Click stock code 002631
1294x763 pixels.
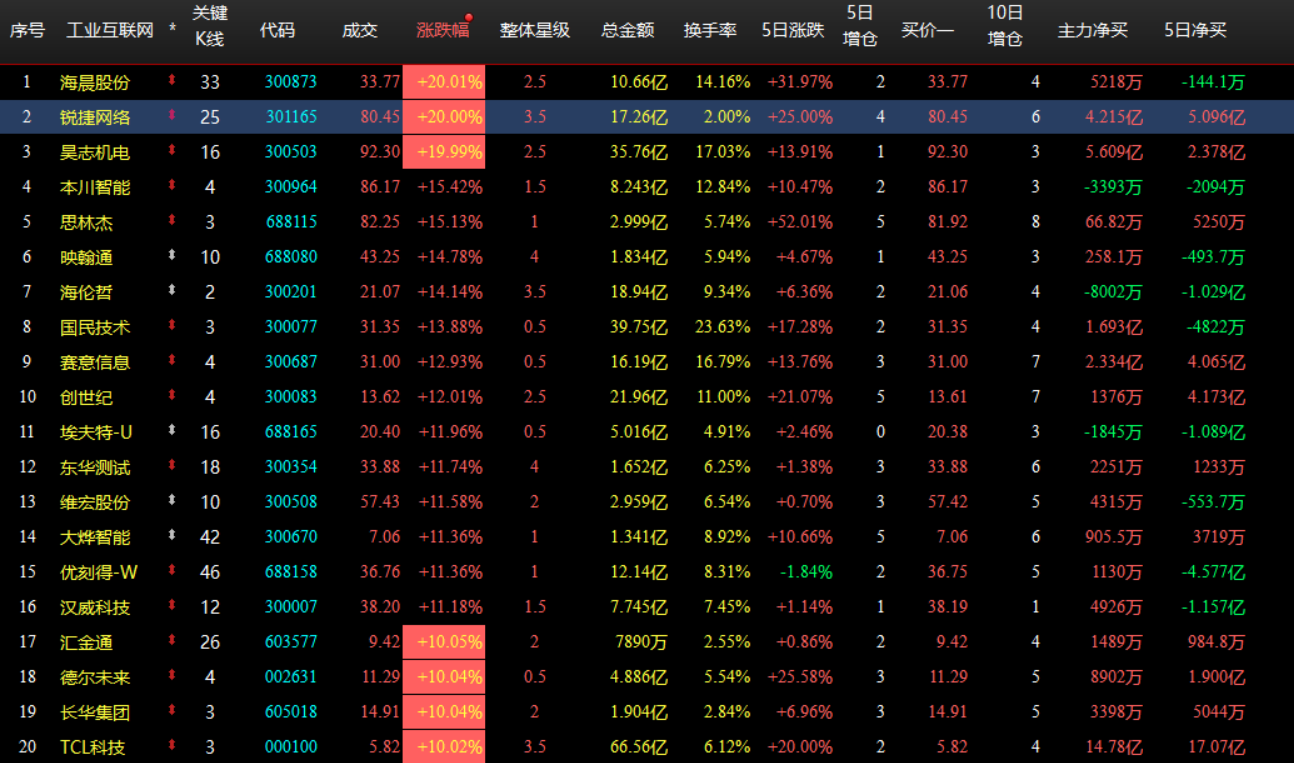coord(291,677)
